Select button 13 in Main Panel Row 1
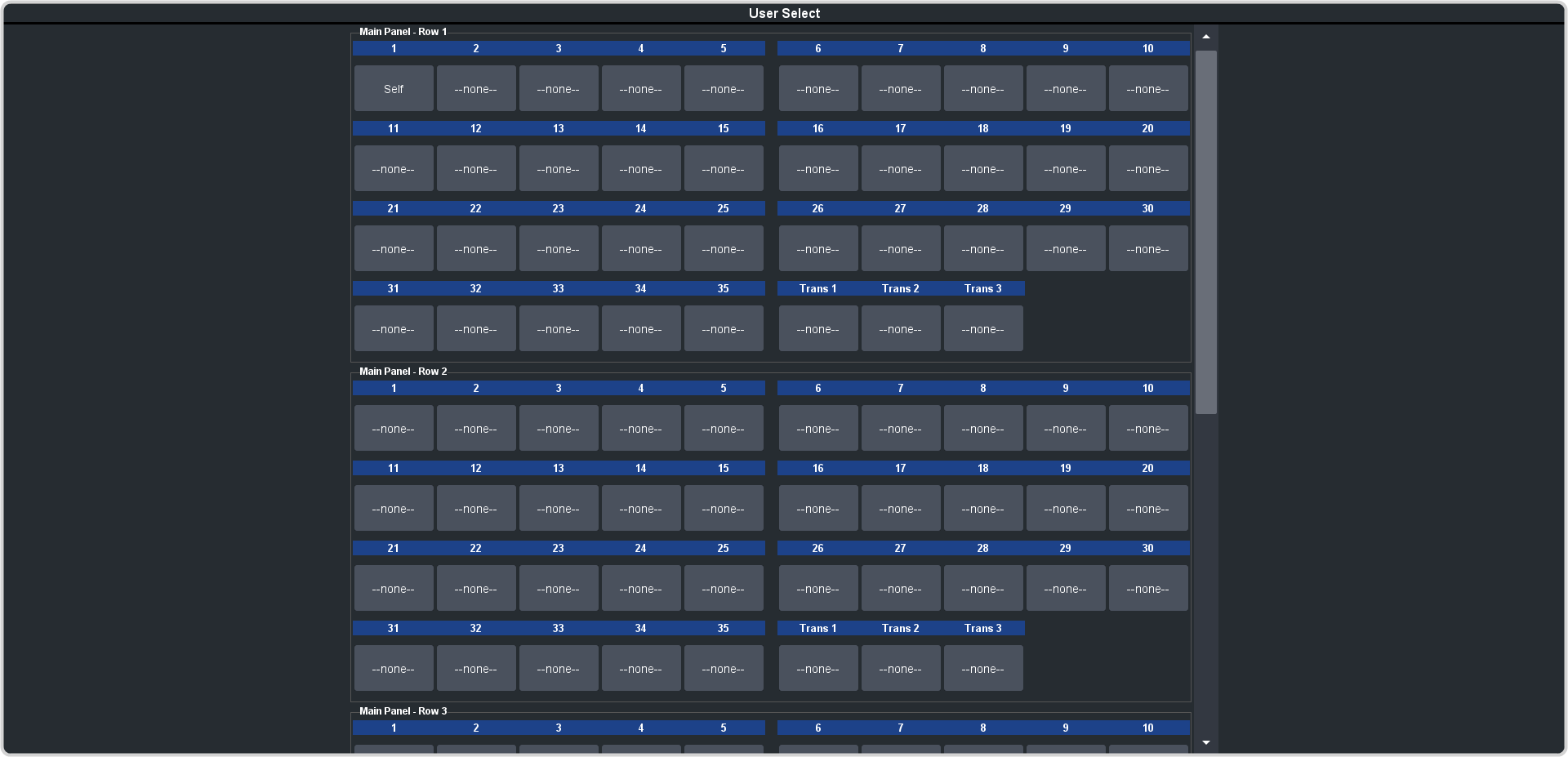The width and height of the screenshot is (1568, 757). 559,169
